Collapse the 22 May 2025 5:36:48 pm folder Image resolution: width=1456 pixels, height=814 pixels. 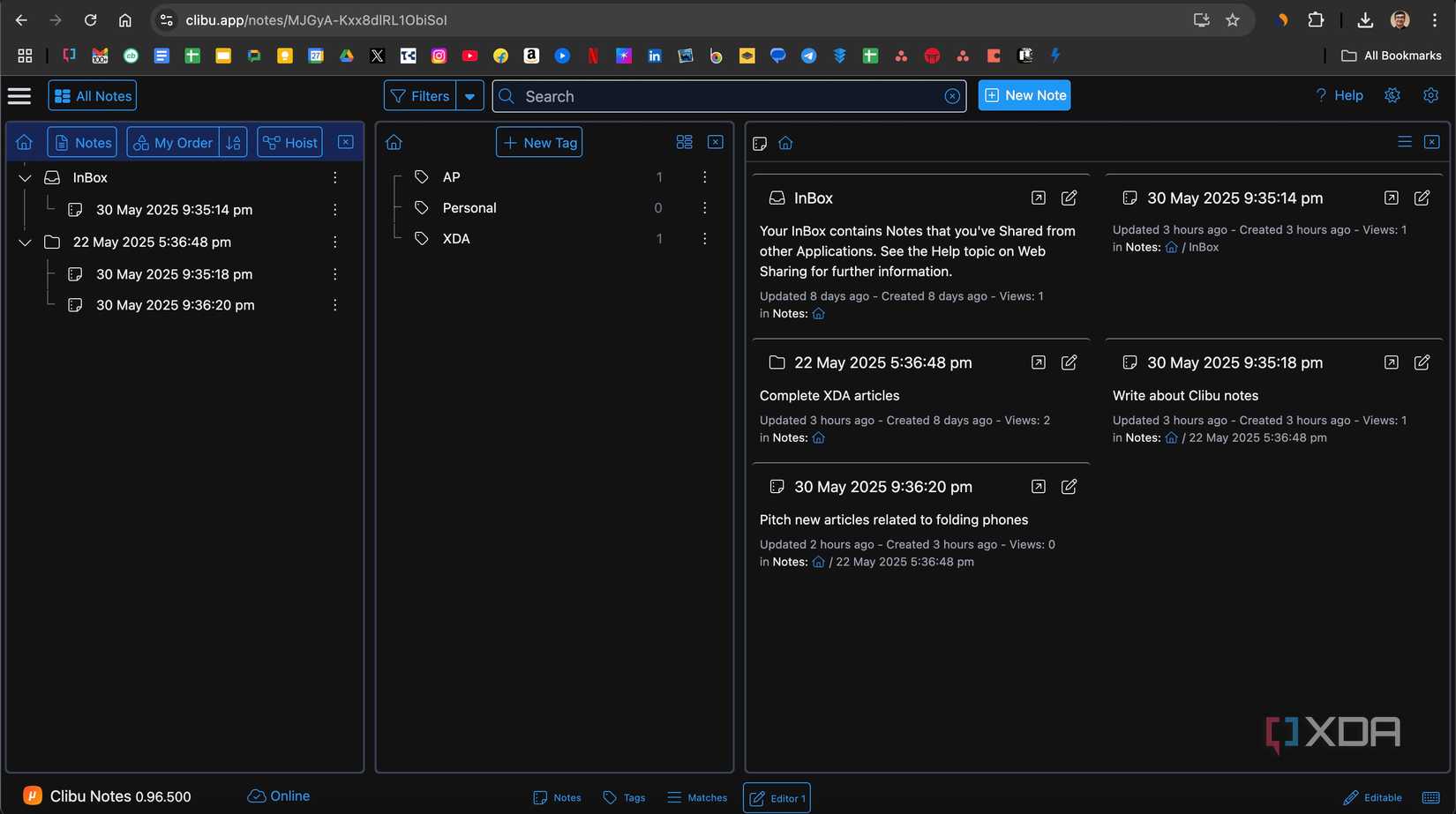25,243
